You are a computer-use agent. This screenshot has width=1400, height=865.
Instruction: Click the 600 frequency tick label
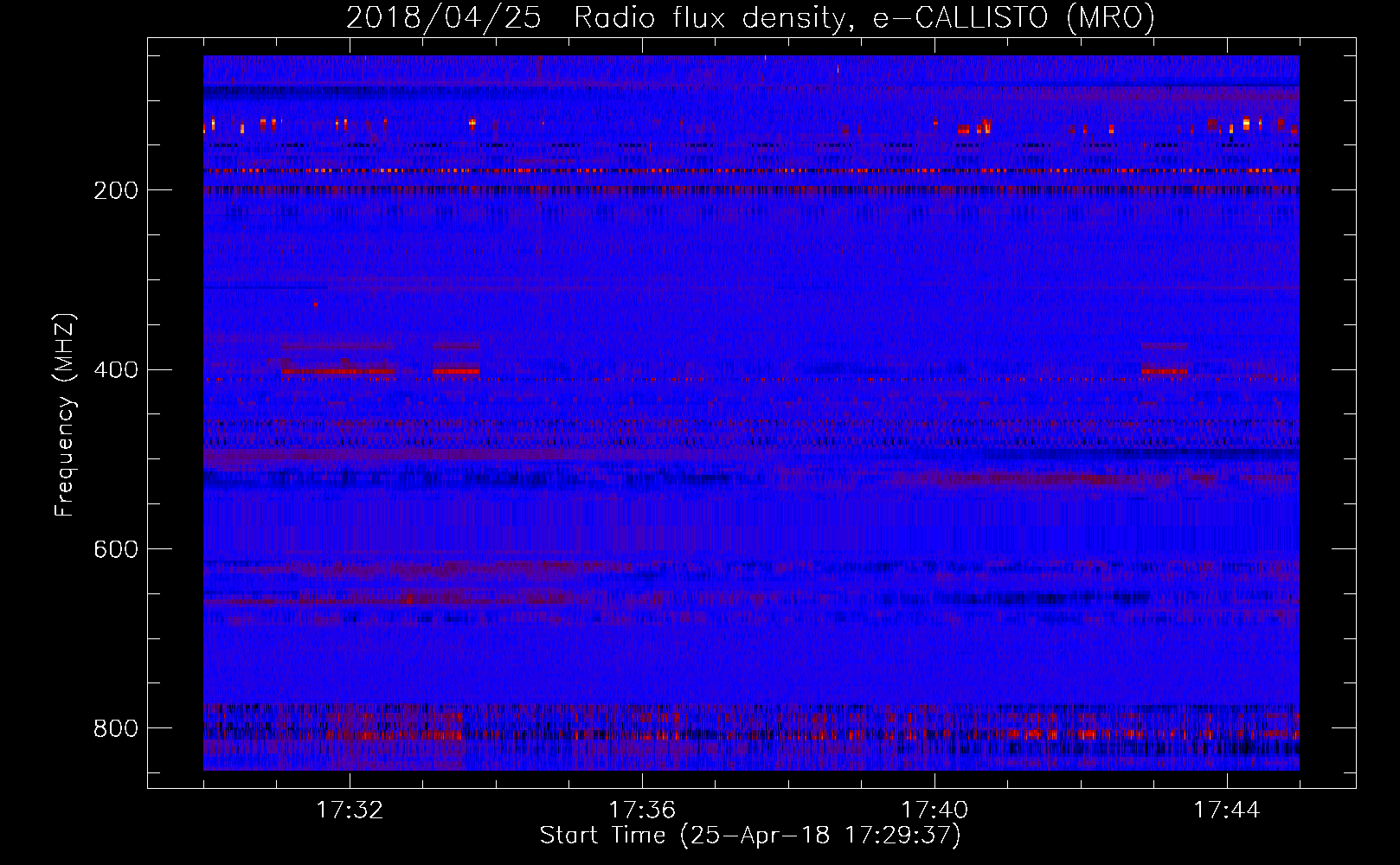point(115,550)
